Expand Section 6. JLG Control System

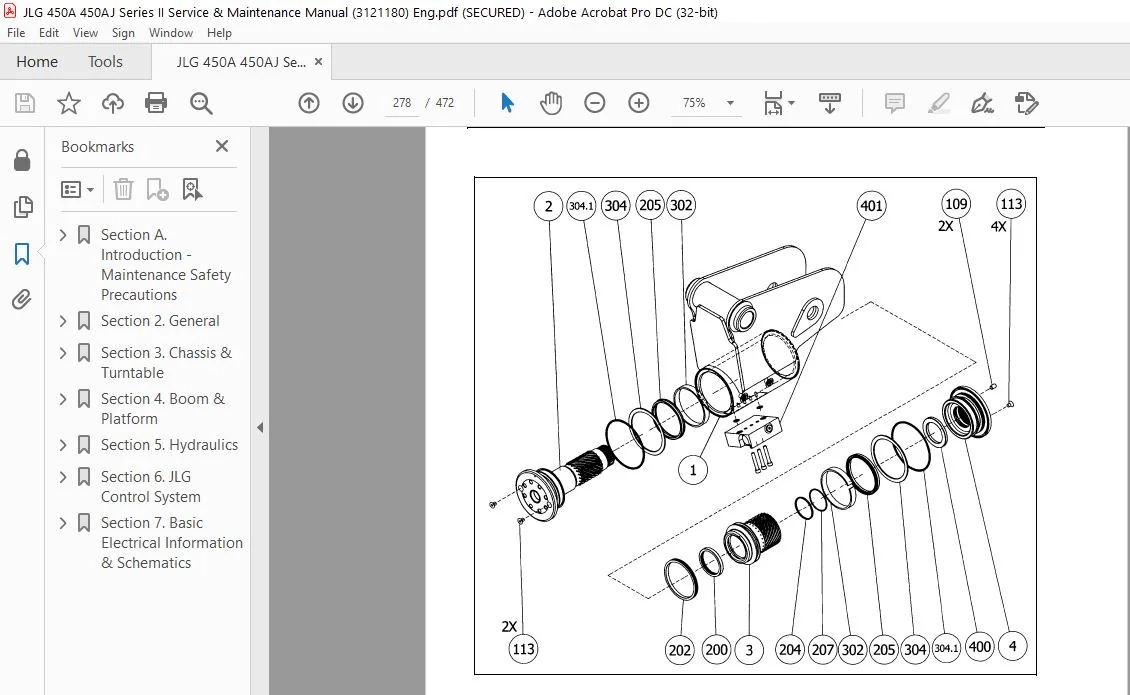coord(63,477)
